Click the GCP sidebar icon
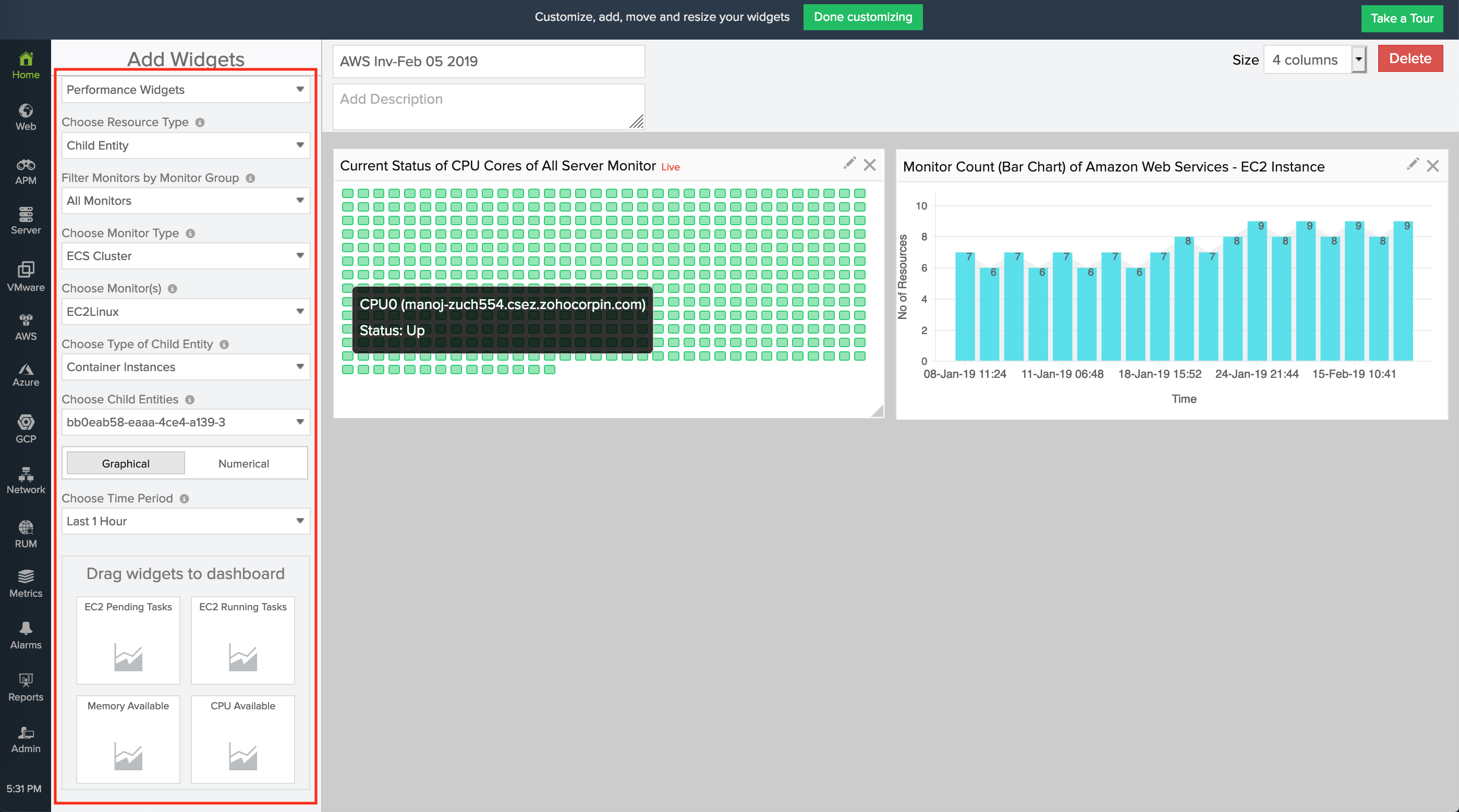Screen dimensions: 1459x812 pos(26,428)
